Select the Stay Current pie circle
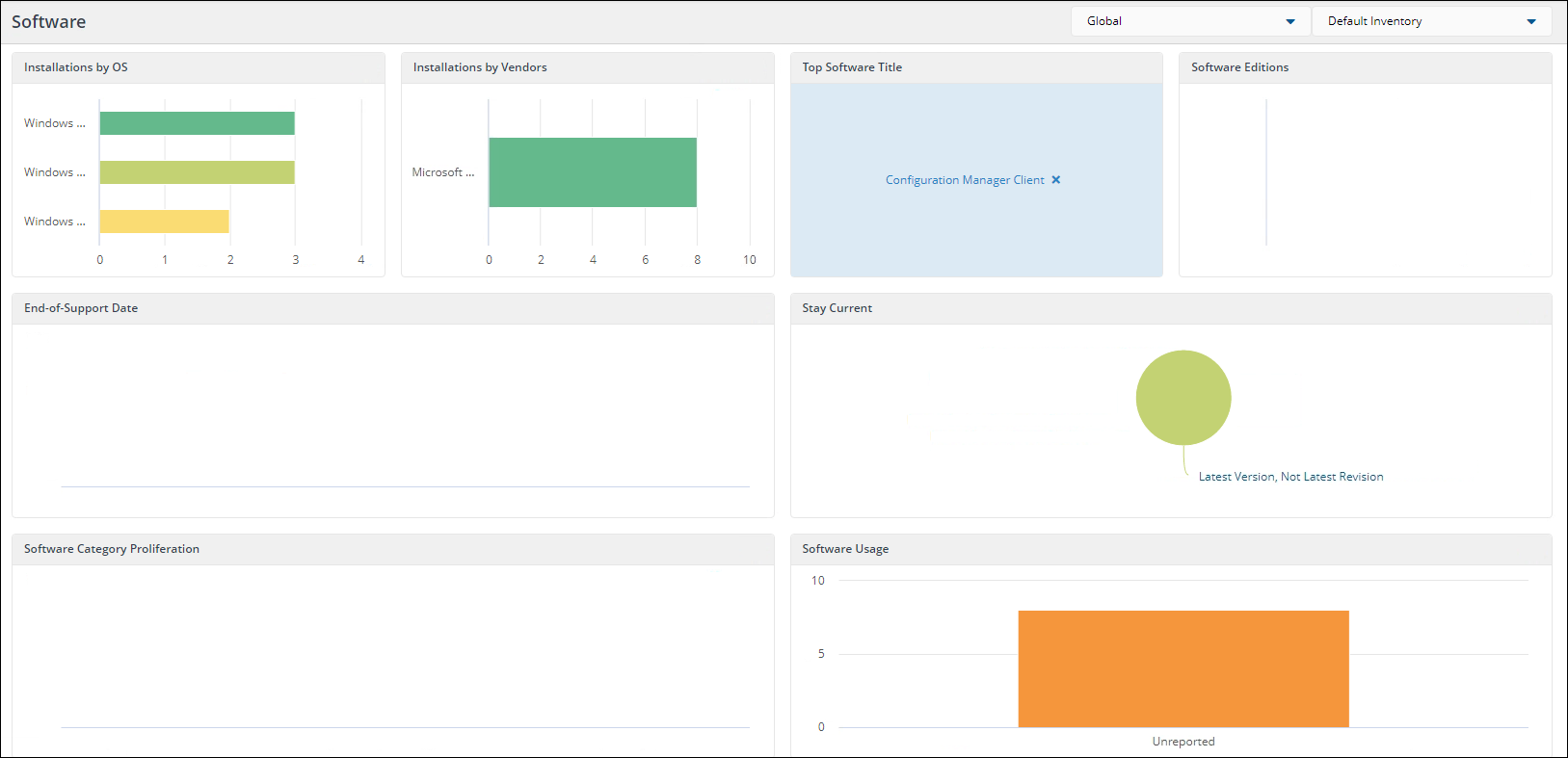This screenshot has height=758, width=1568. [x=1183, y=398]
